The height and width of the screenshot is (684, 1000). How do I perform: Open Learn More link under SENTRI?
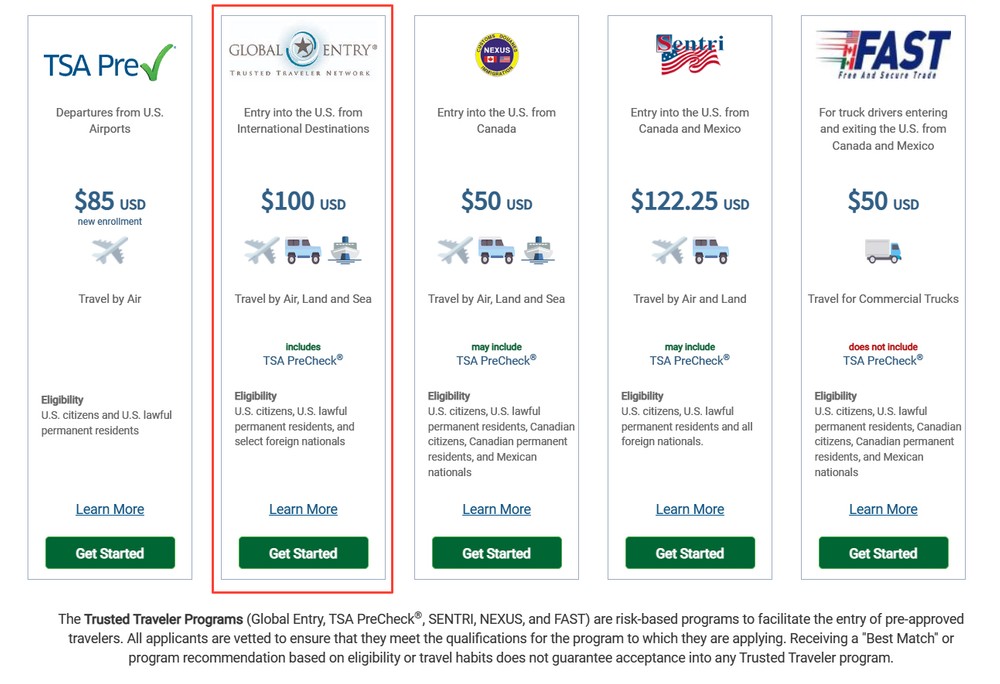[x=689, y=509]
